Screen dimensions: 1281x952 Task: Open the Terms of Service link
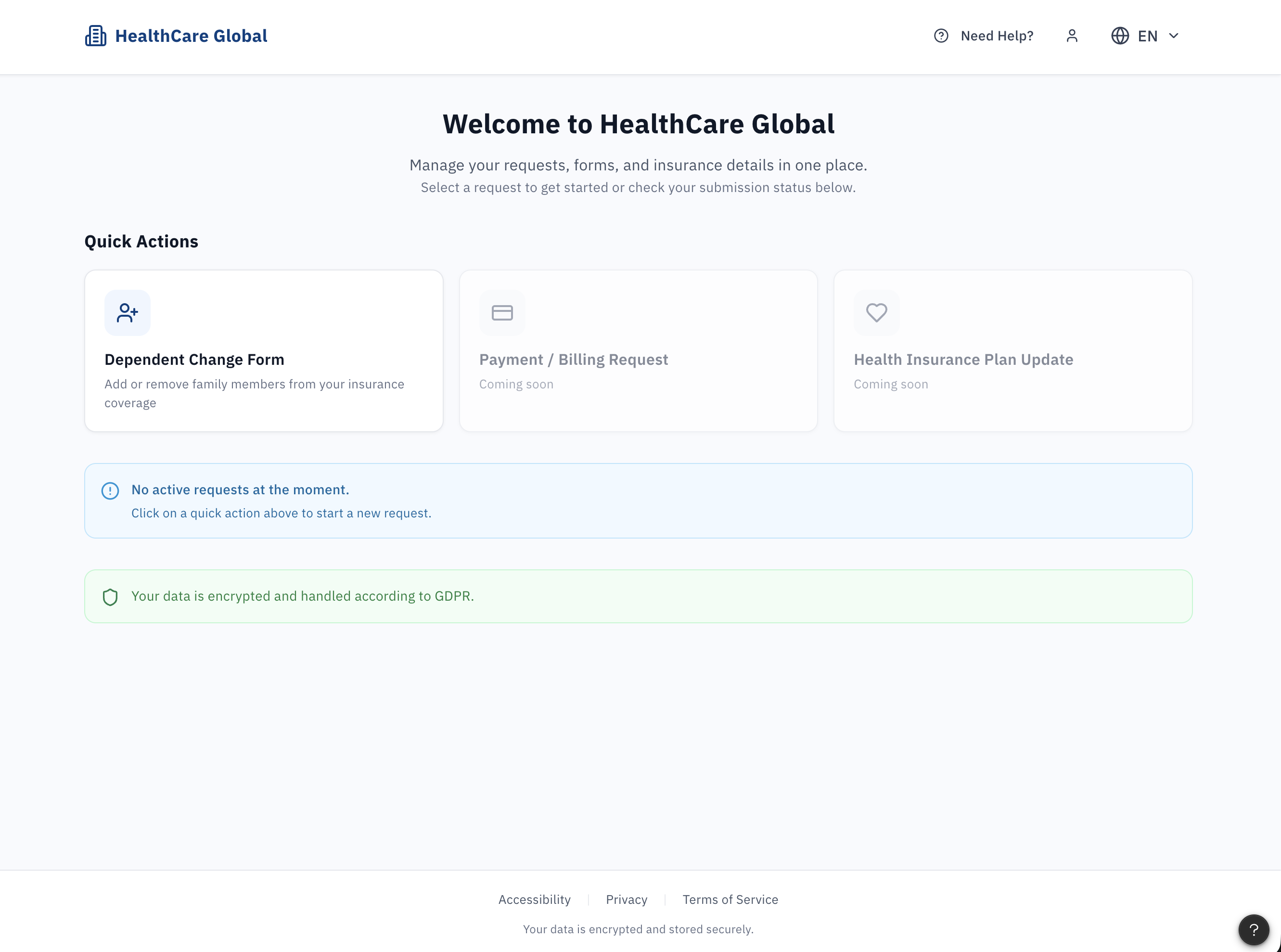point(730,900)
